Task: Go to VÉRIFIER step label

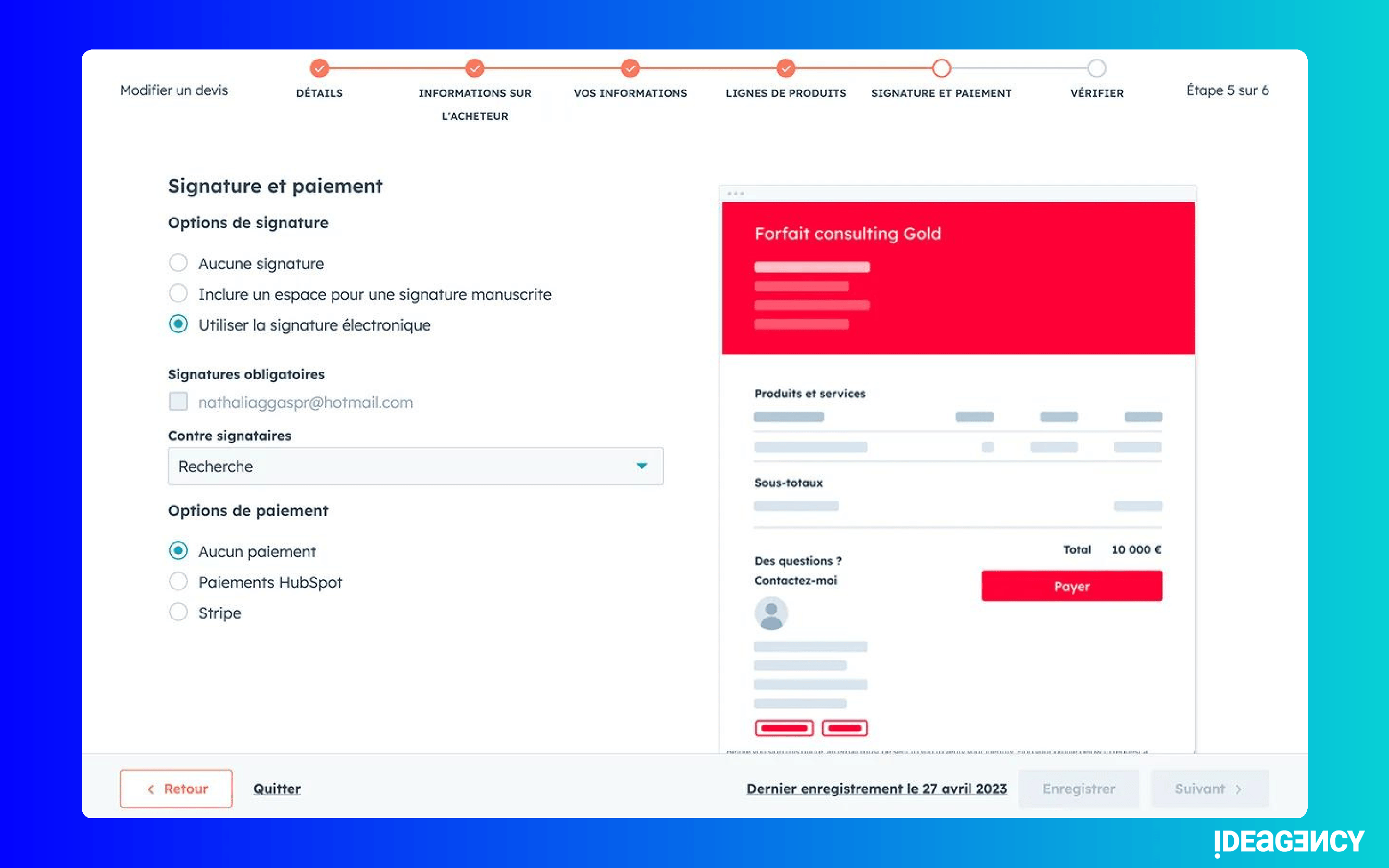Action: click(x=1097, y=93)
